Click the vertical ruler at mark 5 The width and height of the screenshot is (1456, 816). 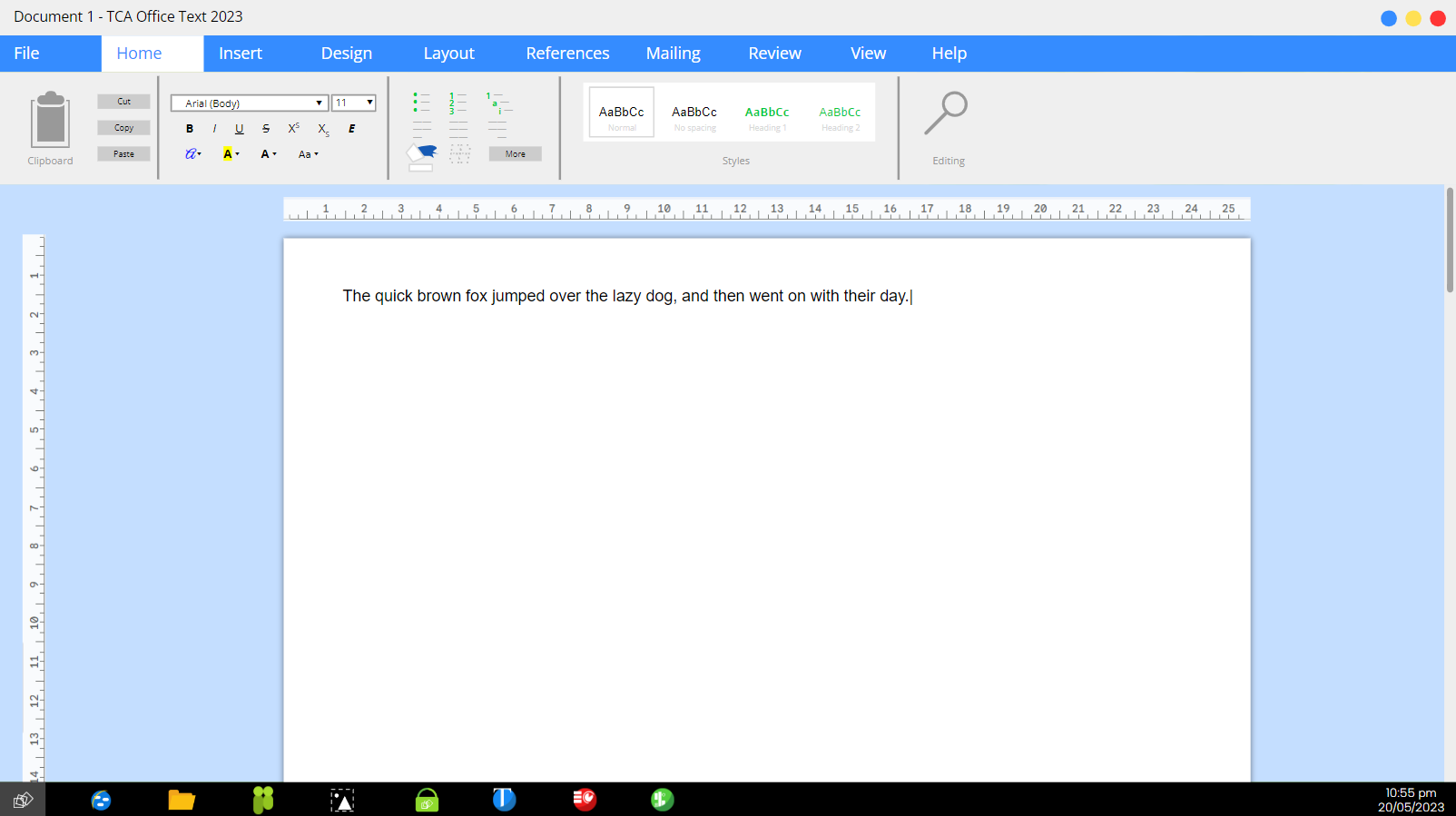point(34,430)
